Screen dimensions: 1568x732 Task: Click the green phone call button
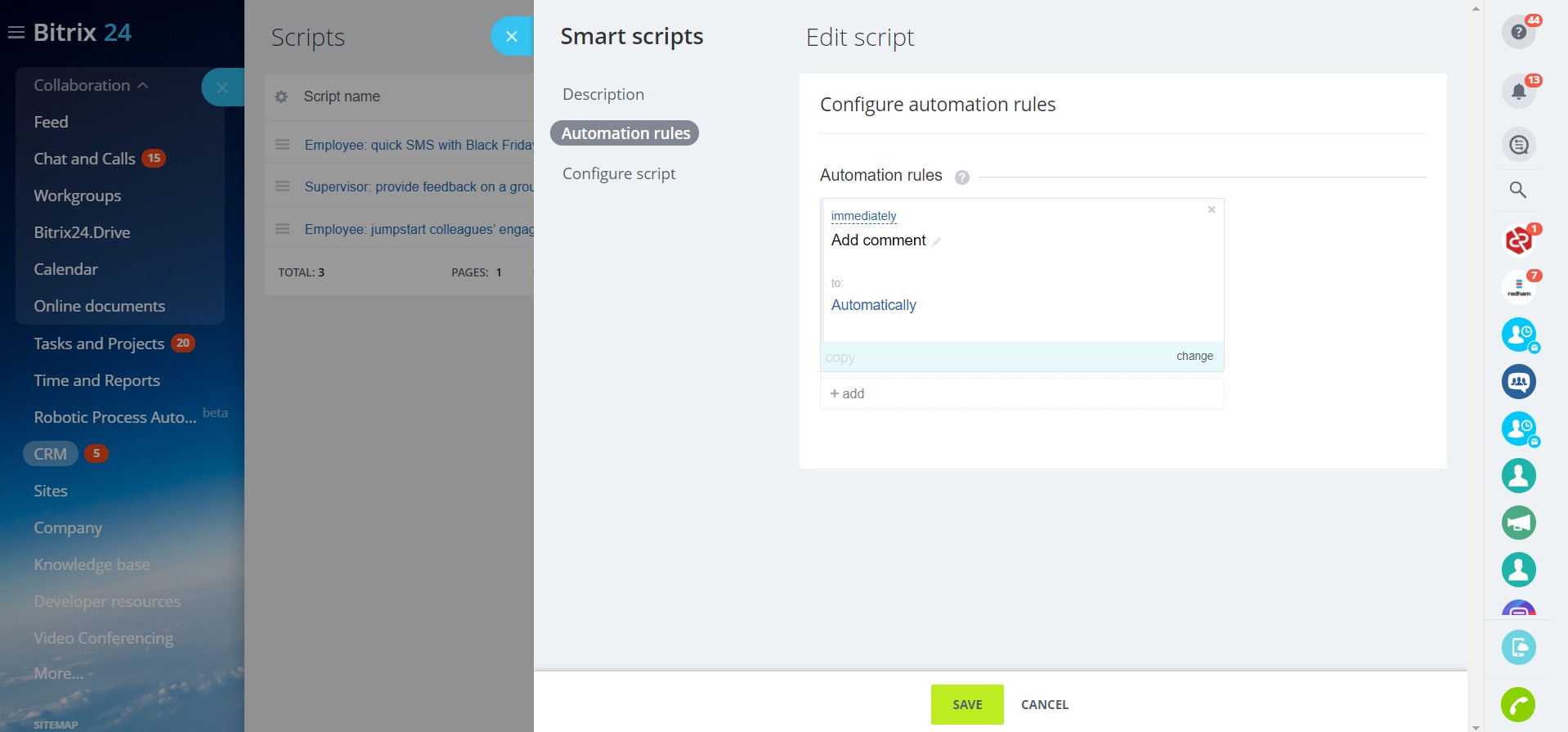[x=1518, y=704]
